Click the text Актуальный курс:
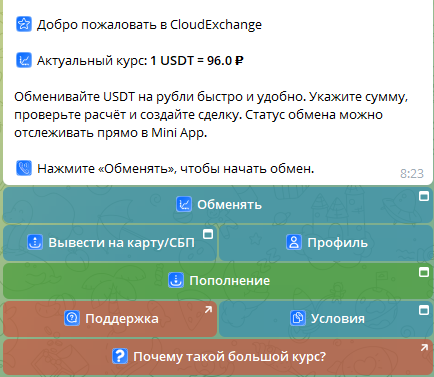Screen dimensions: 434x377 click(x=92, y=61)
